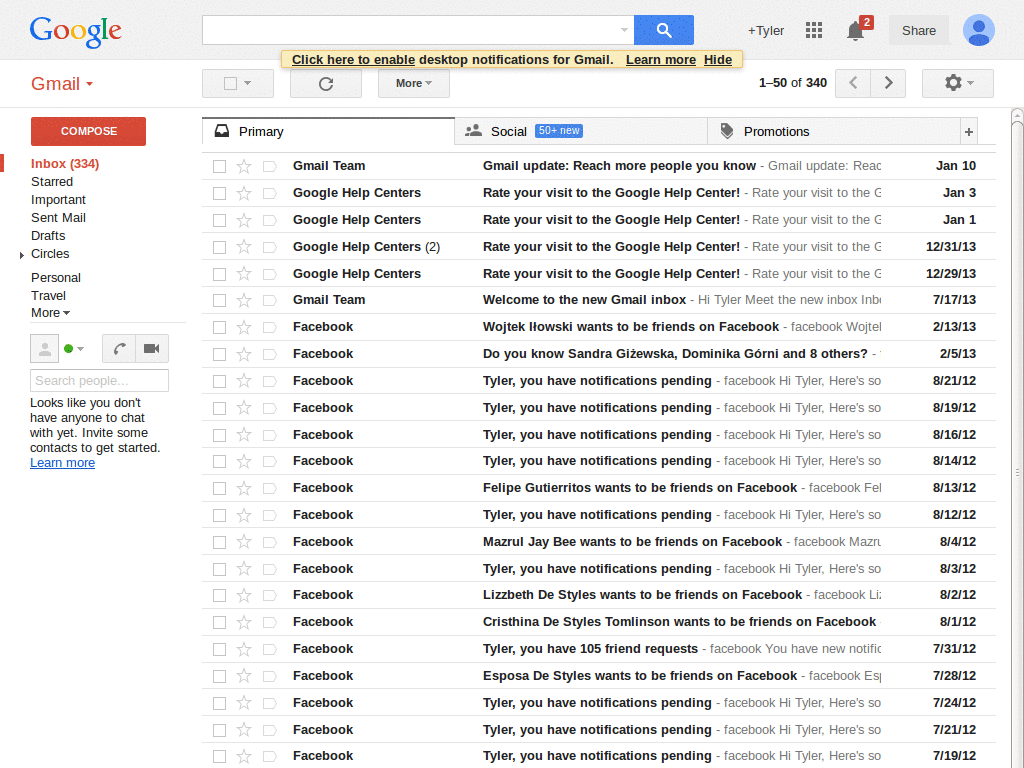Tick the Esposa De Styles email checkbox
Screen dimensions: 1024x768
click(219, 677)
